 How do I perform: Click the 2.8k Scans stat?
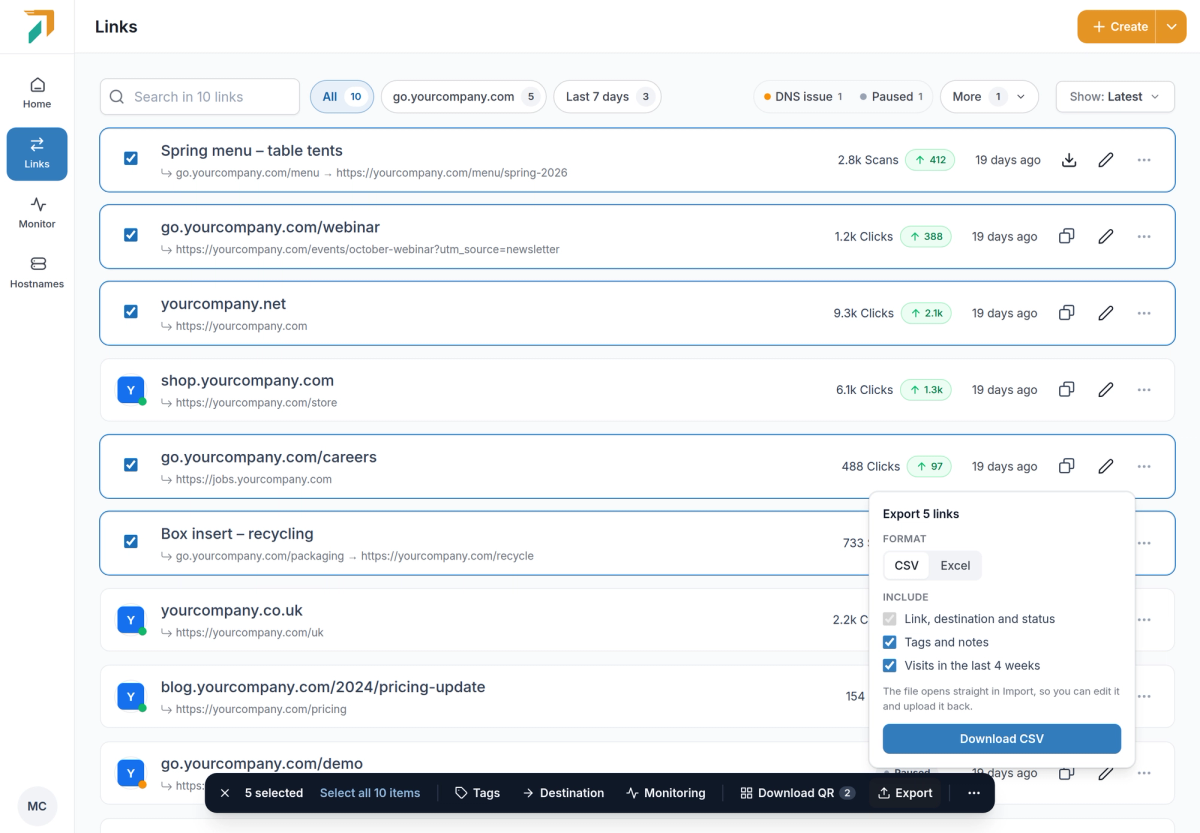(x=868, y=160)
